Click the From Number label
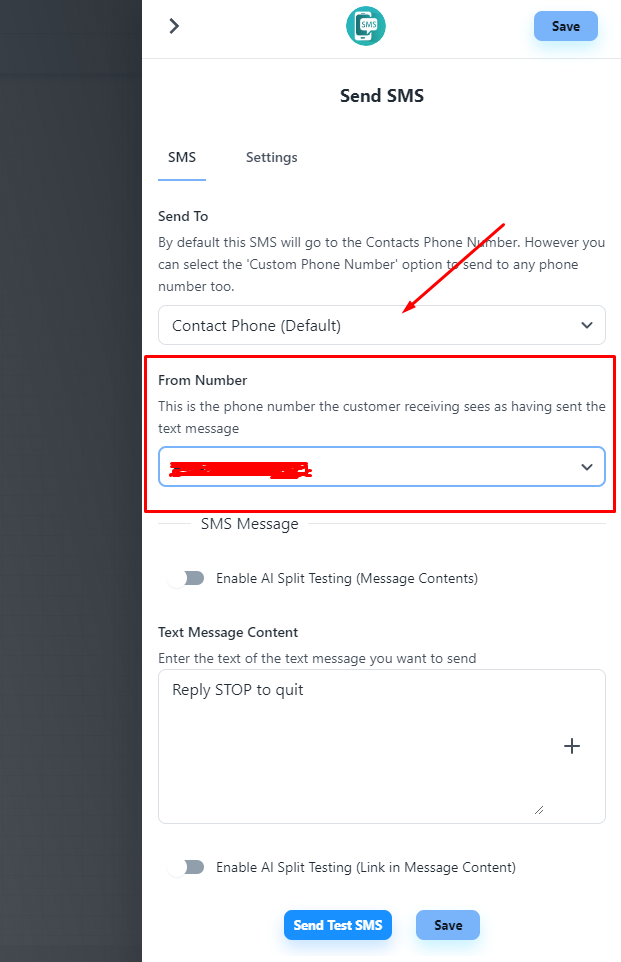The width and height of the screenshot is (621, 962). pos(203,380)
